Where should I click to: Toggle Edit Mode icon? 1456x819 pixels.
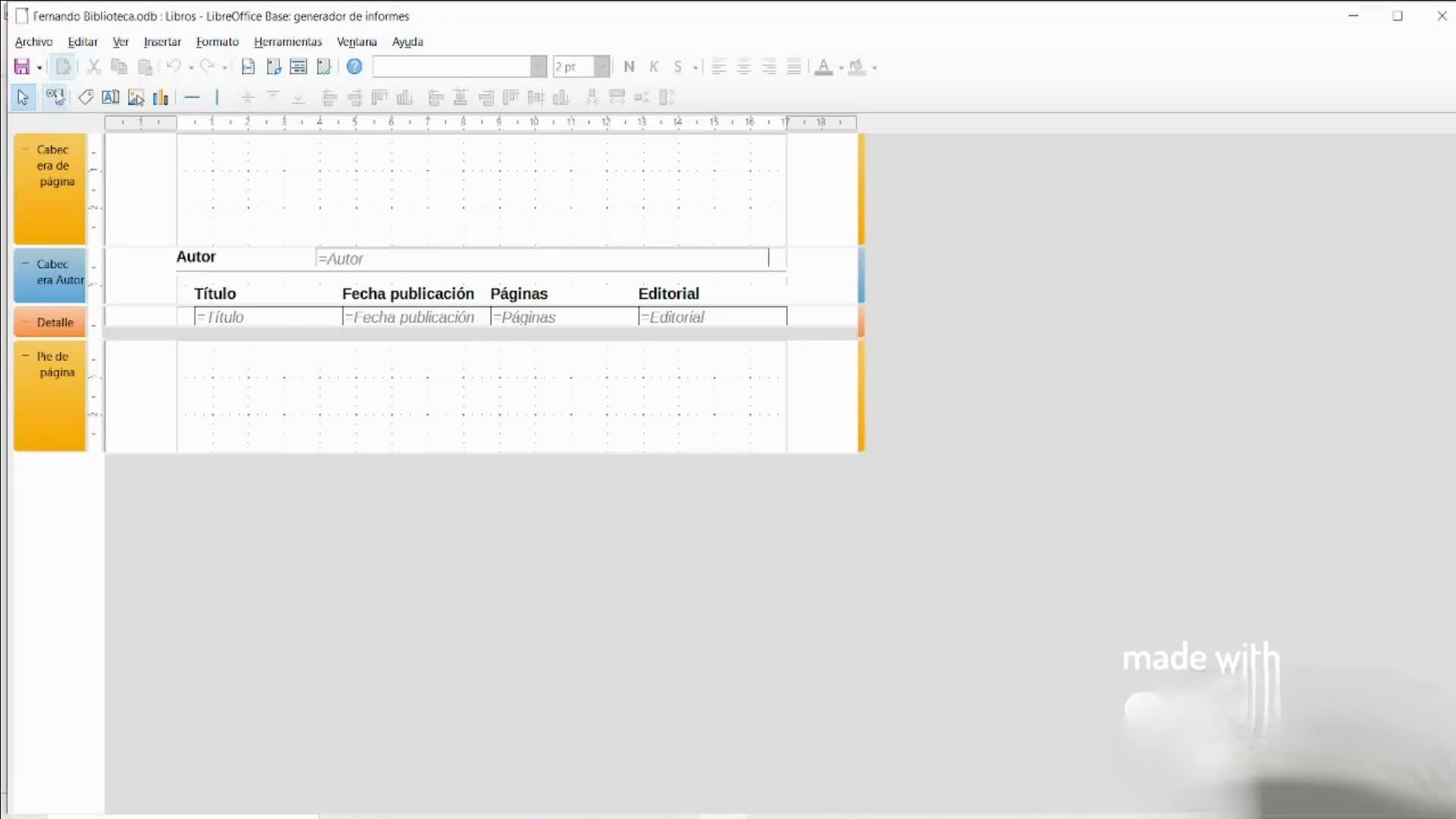[64, 67]
